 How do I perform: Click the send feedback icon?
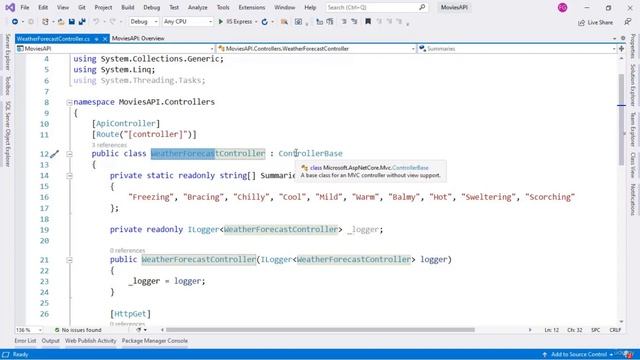pos(628,22)
